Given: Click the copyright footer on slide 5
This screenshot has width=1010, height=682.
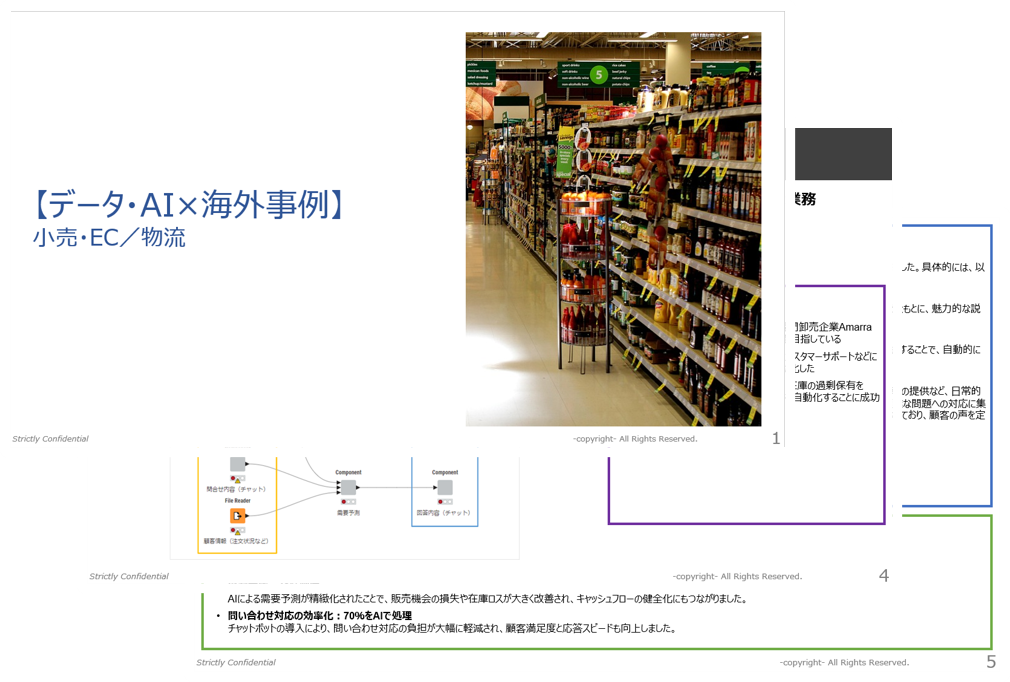Looking at the screenshot, I should [x=844, y=662].
